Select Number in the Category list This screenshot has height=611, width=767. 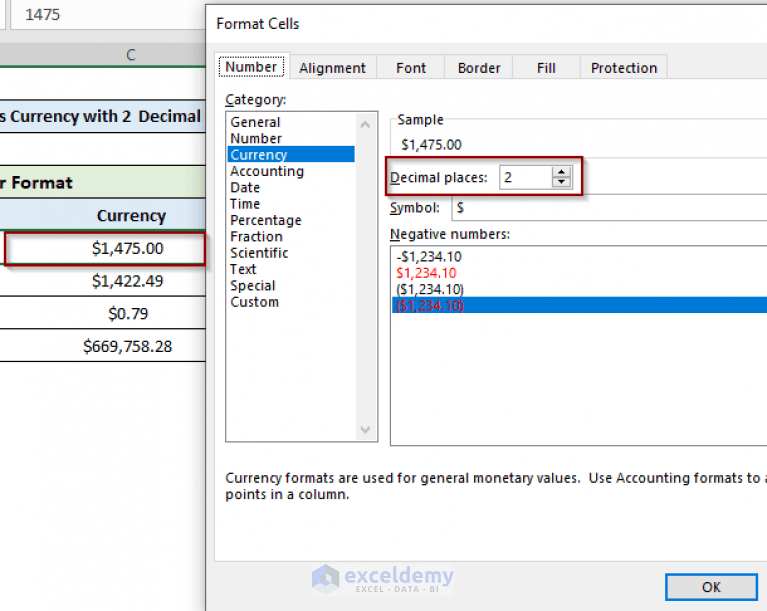click(291, 138)
